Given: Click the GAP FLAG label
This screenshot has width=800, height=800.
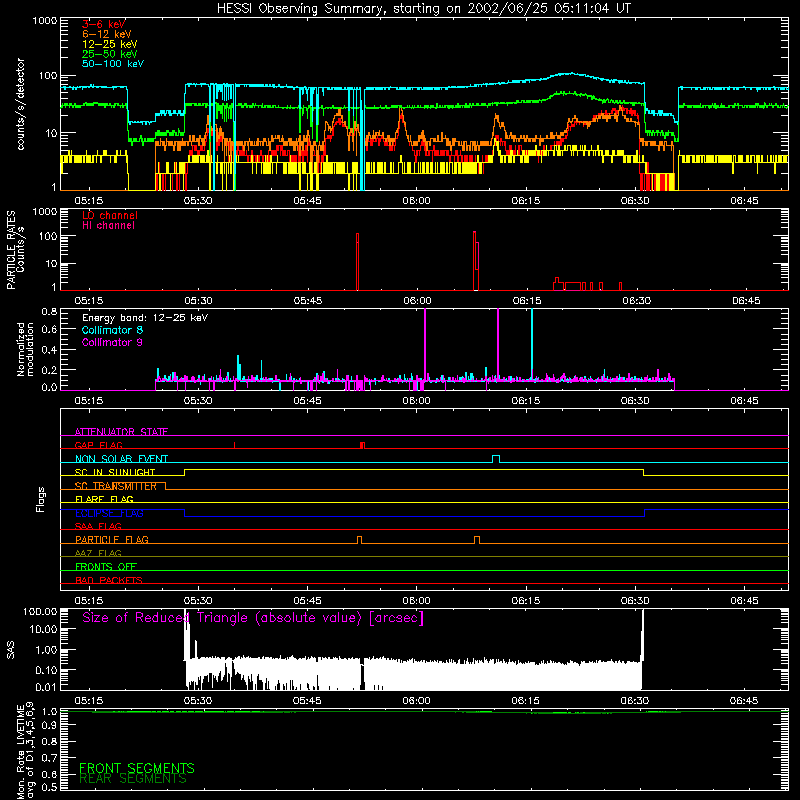Looking at the screenshot, I should (x=98, y=445).
